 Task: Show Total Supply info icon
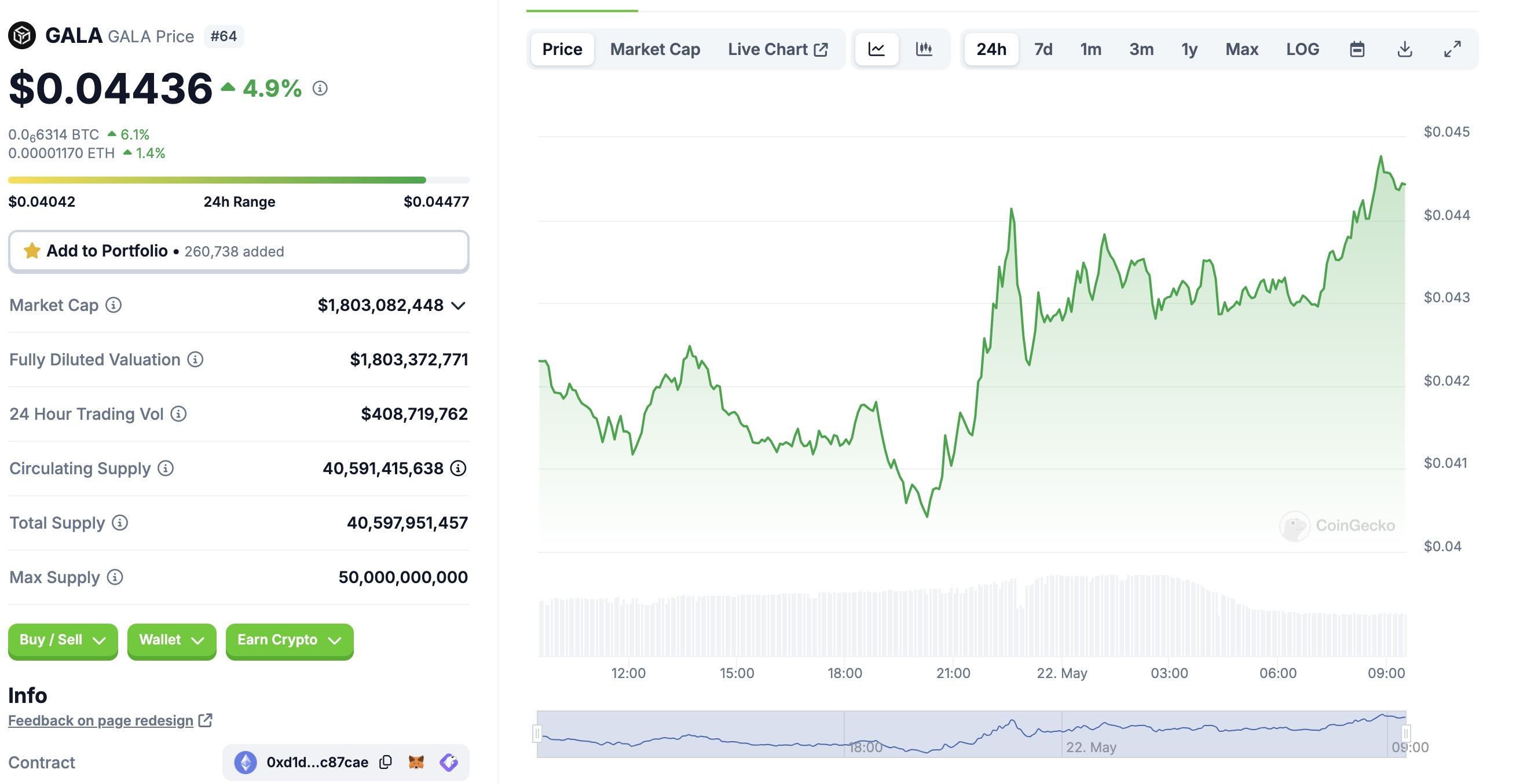click(120, 523)
